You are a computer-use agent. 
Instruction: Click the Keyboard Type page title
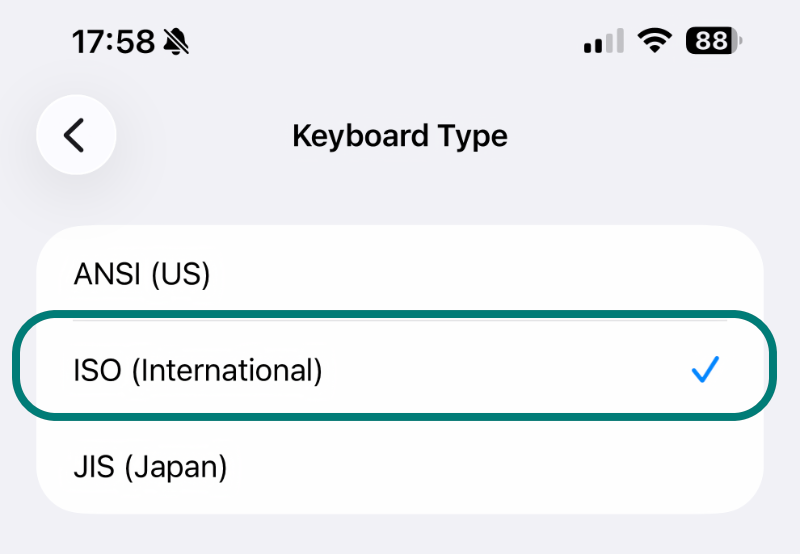pyautogui.click(x=400, y=136)
